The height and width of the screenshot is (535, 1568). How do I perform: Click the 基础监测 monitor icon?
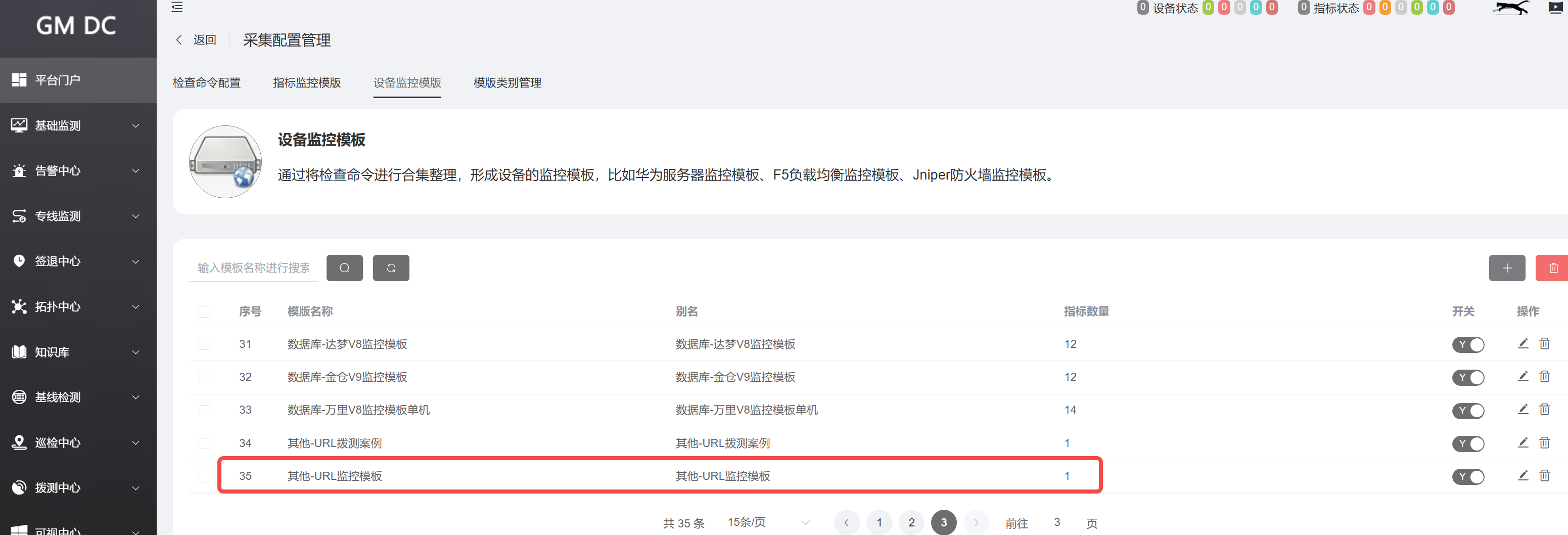coord(19,125)
